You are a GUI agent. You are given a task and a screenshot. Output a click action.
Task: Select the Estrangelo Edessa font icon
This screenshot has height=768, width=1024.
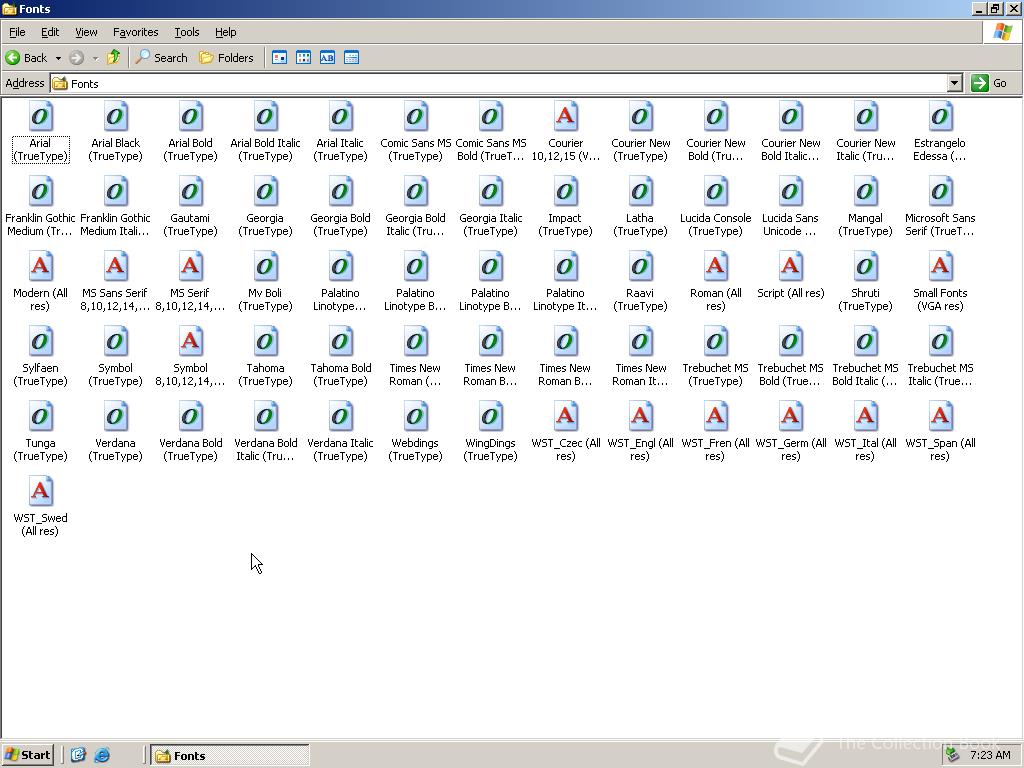941,117
